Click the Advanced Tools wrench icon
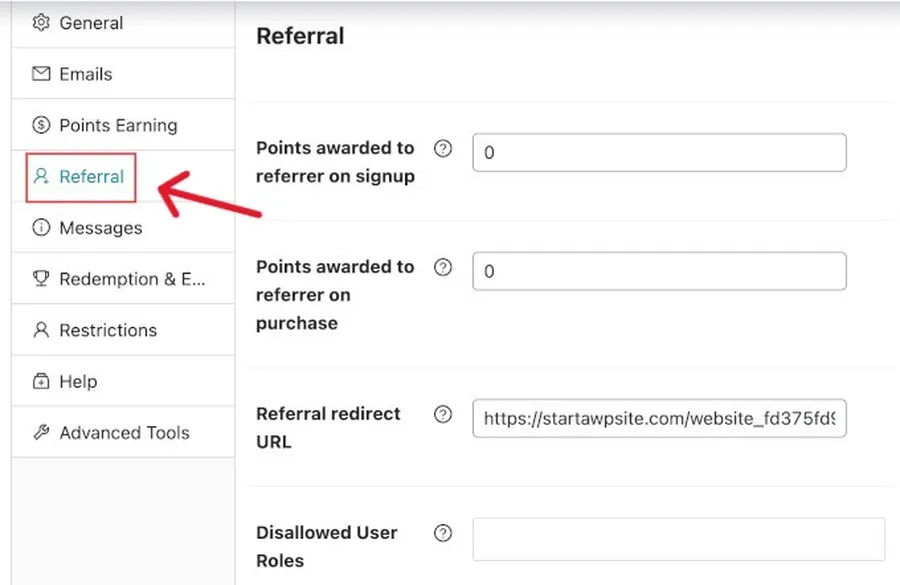 click(39, 432)
